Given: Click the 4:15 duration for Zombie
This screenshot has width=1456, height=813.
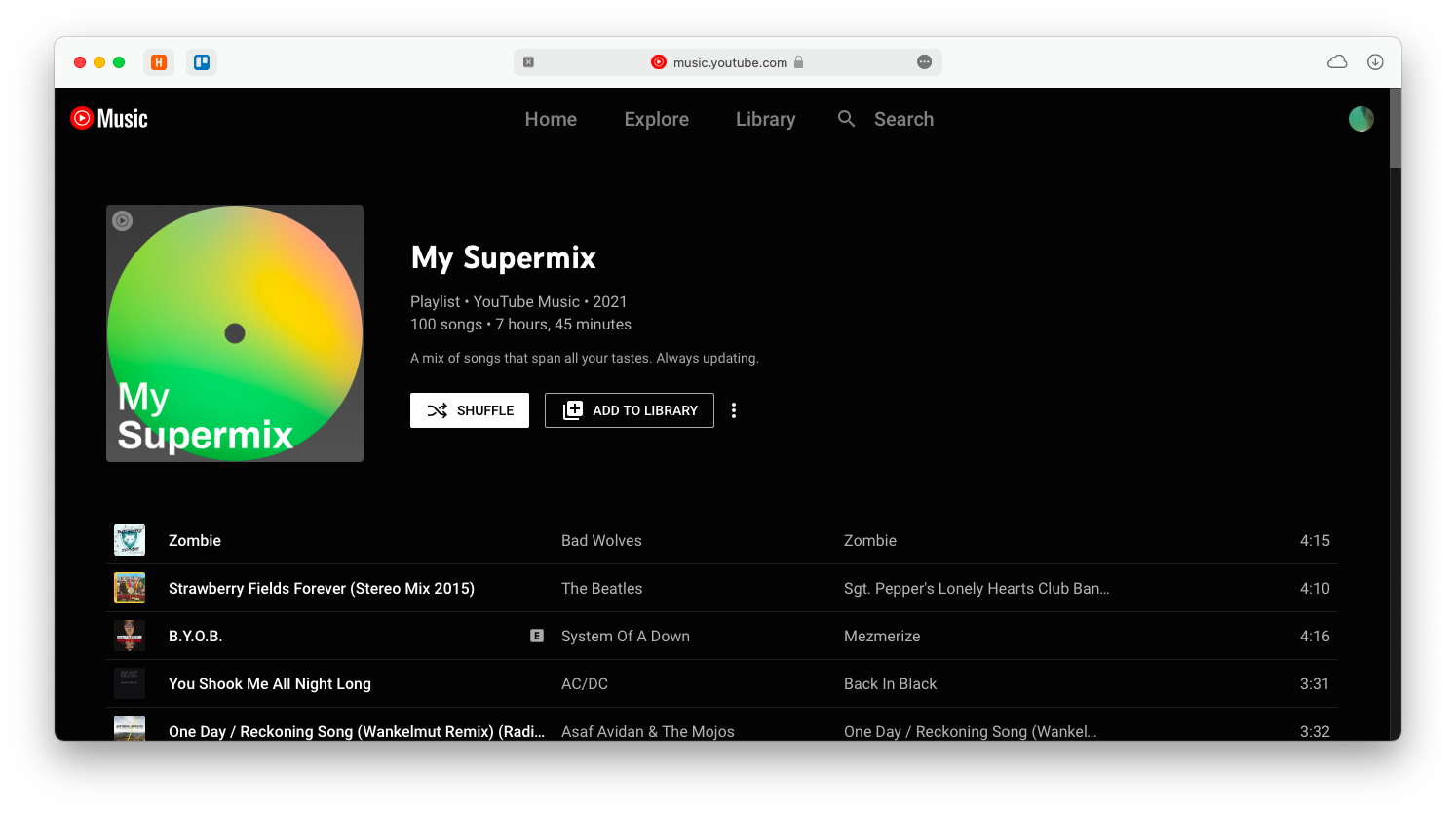Looking at the screenshot, I should pyautogui.click(x=1315, y=540).
